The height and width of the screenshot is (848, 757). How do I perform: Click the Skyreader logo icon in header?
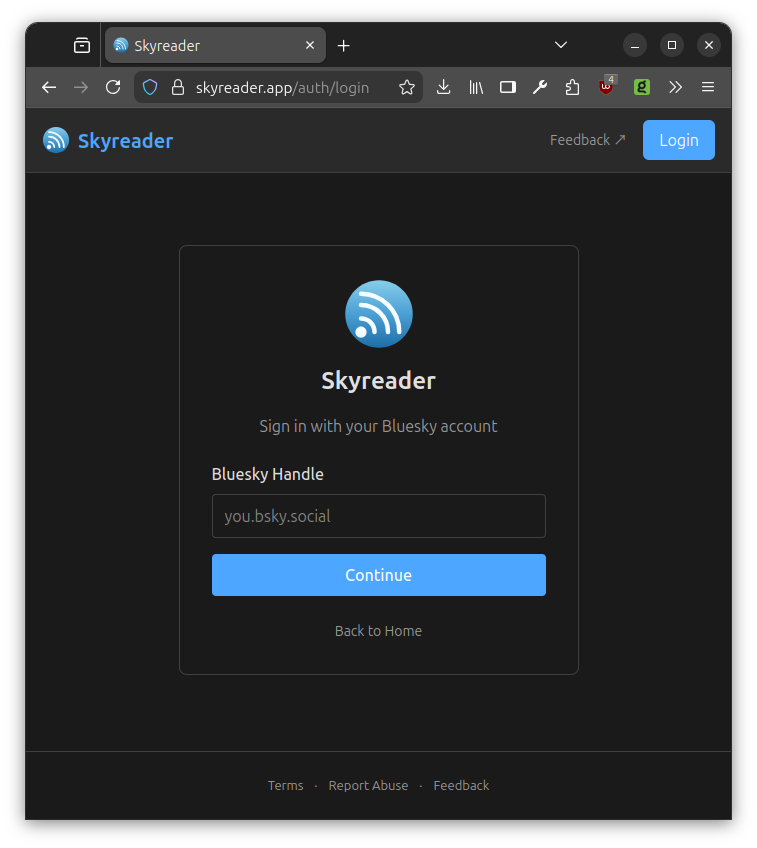pyautogui.click(x=56, y=140)
